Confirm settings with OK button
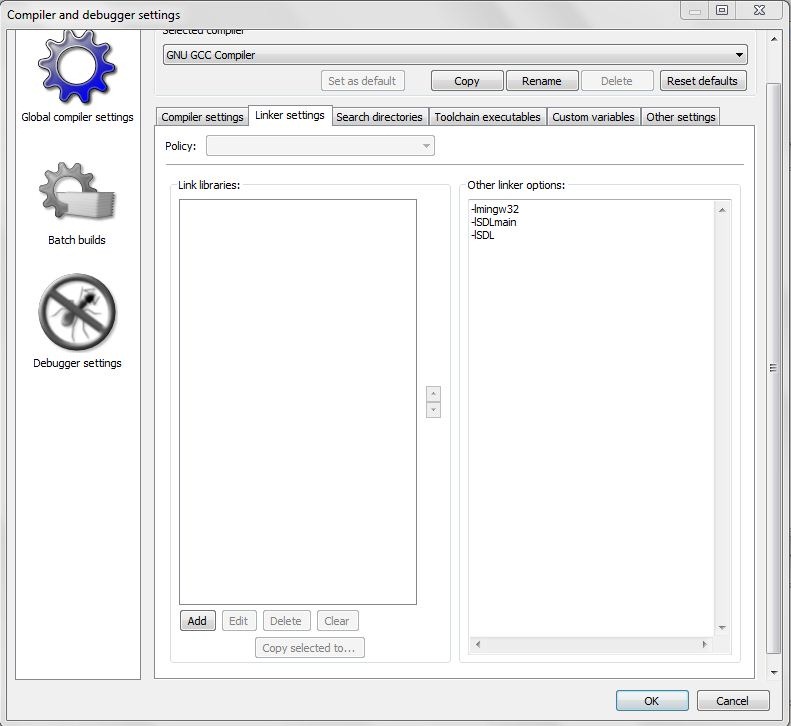791x726 pixels. [651, 701]
